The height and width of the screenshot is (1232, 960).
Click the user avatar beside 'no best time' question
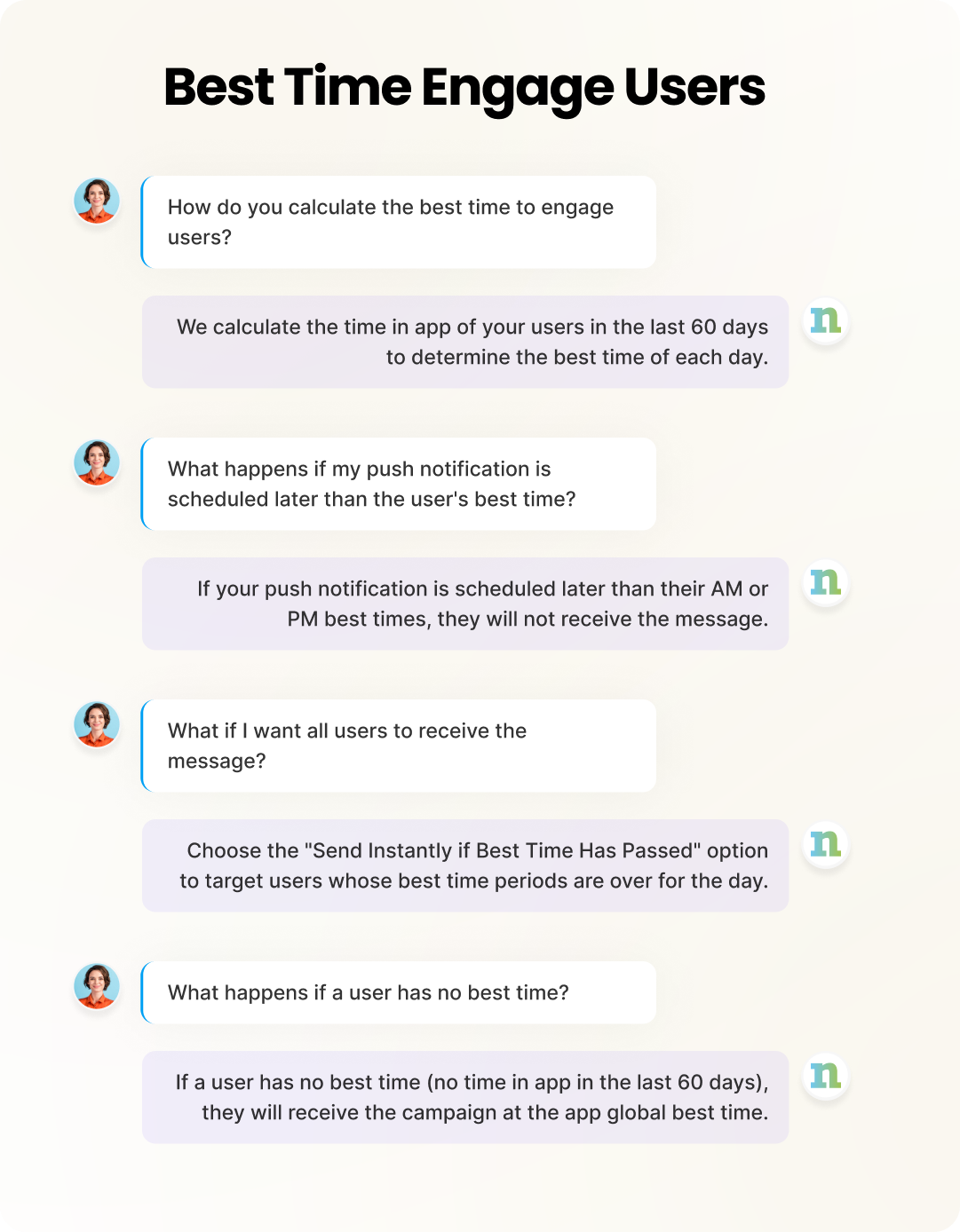point(96,987)
